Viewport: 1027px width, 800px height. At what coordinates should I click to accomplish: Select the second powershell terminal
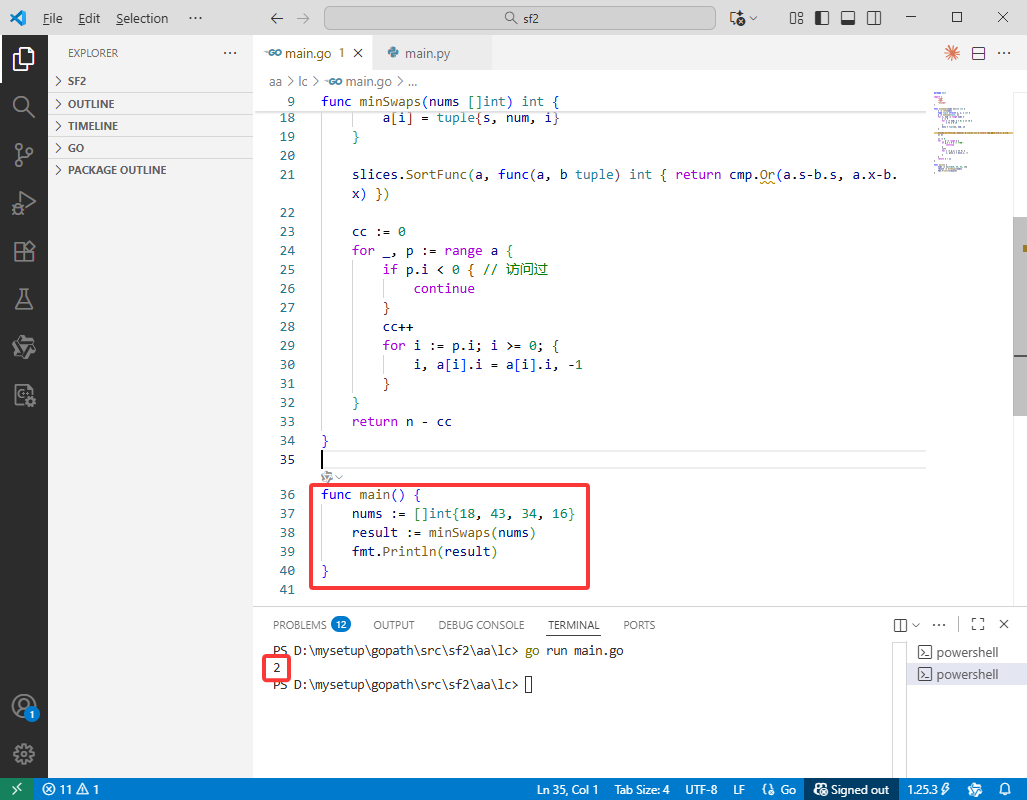point(967,674)
